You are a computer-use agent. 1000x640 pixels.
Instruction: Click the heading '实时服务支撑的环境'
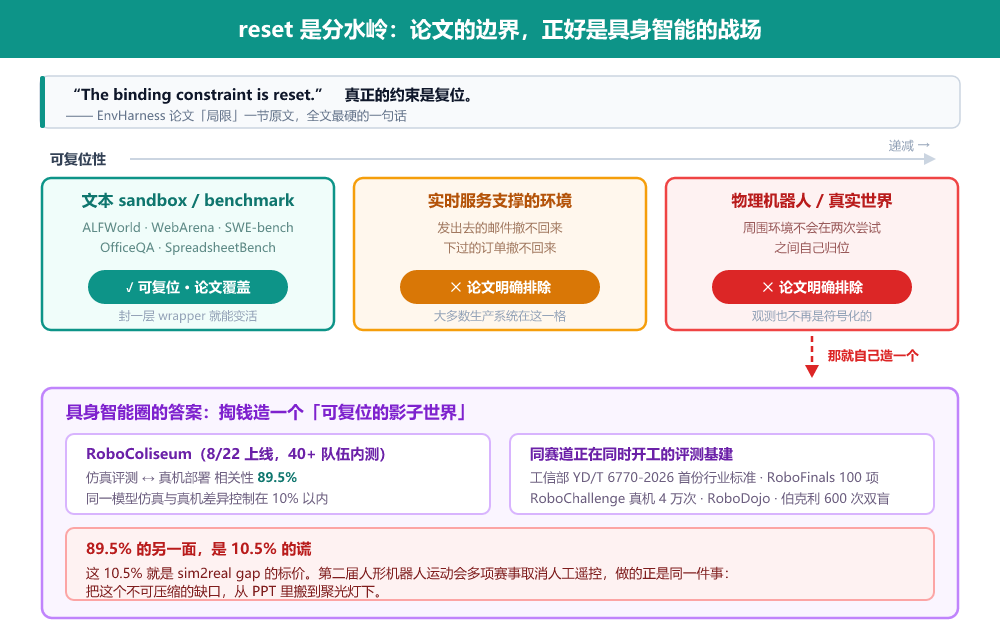tap(499, 200)
